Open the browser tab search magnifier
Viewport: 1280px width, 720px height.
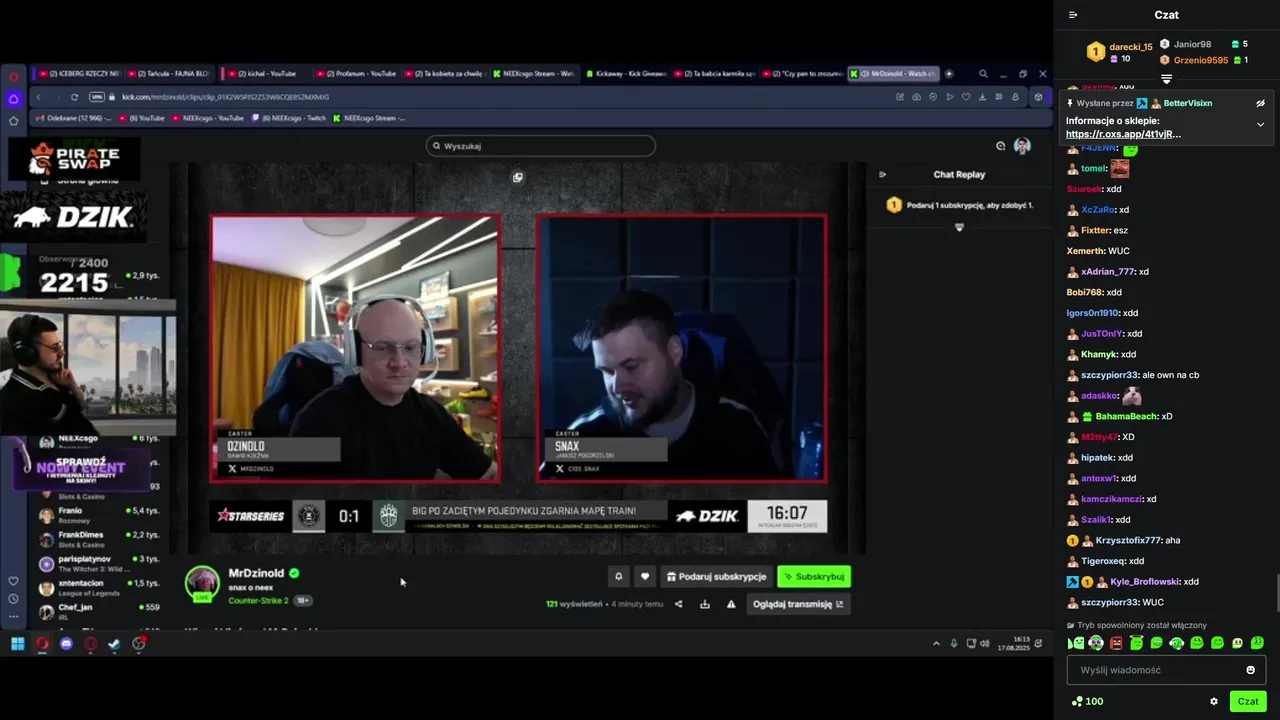pyautogui.click(x=983, y=73)
